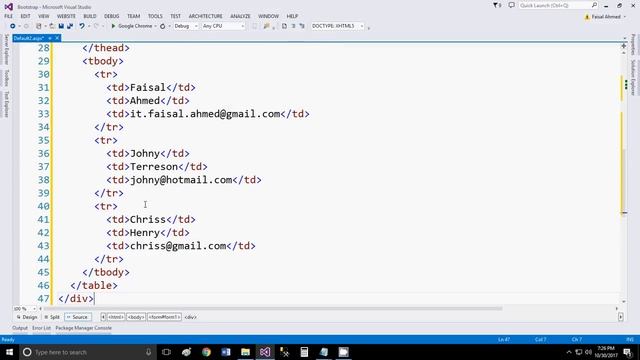Switch to Source view

78,317
